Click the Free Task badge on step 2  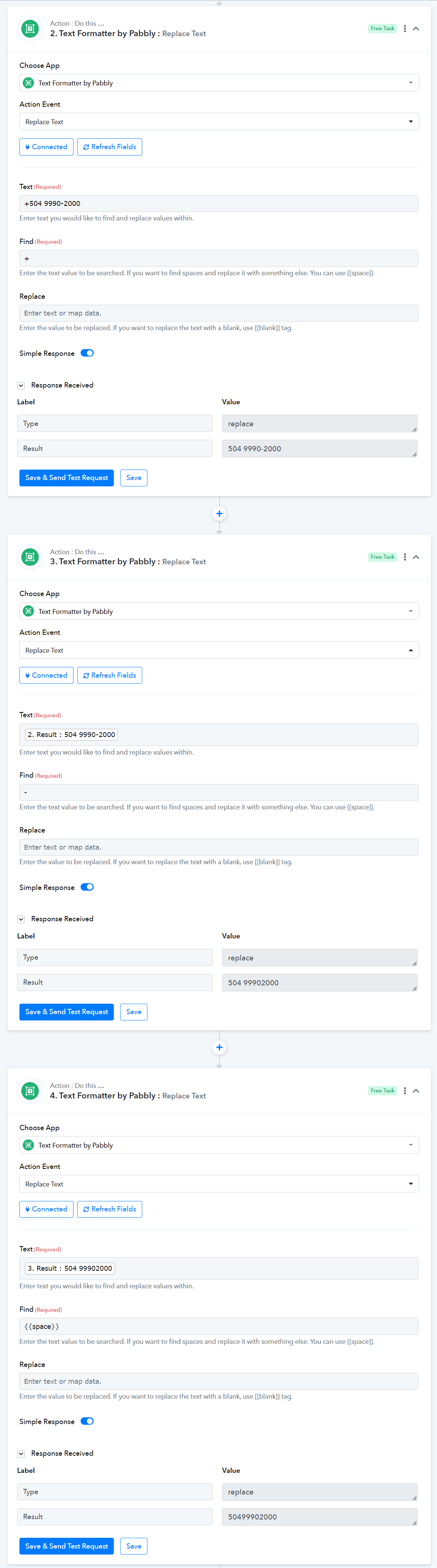click(382, 29)
